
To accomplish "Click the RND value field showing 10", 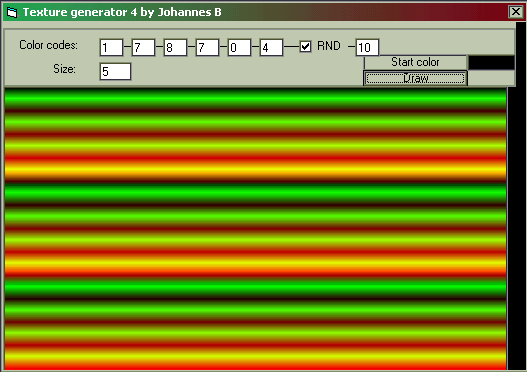I will [x=367, y=47].
